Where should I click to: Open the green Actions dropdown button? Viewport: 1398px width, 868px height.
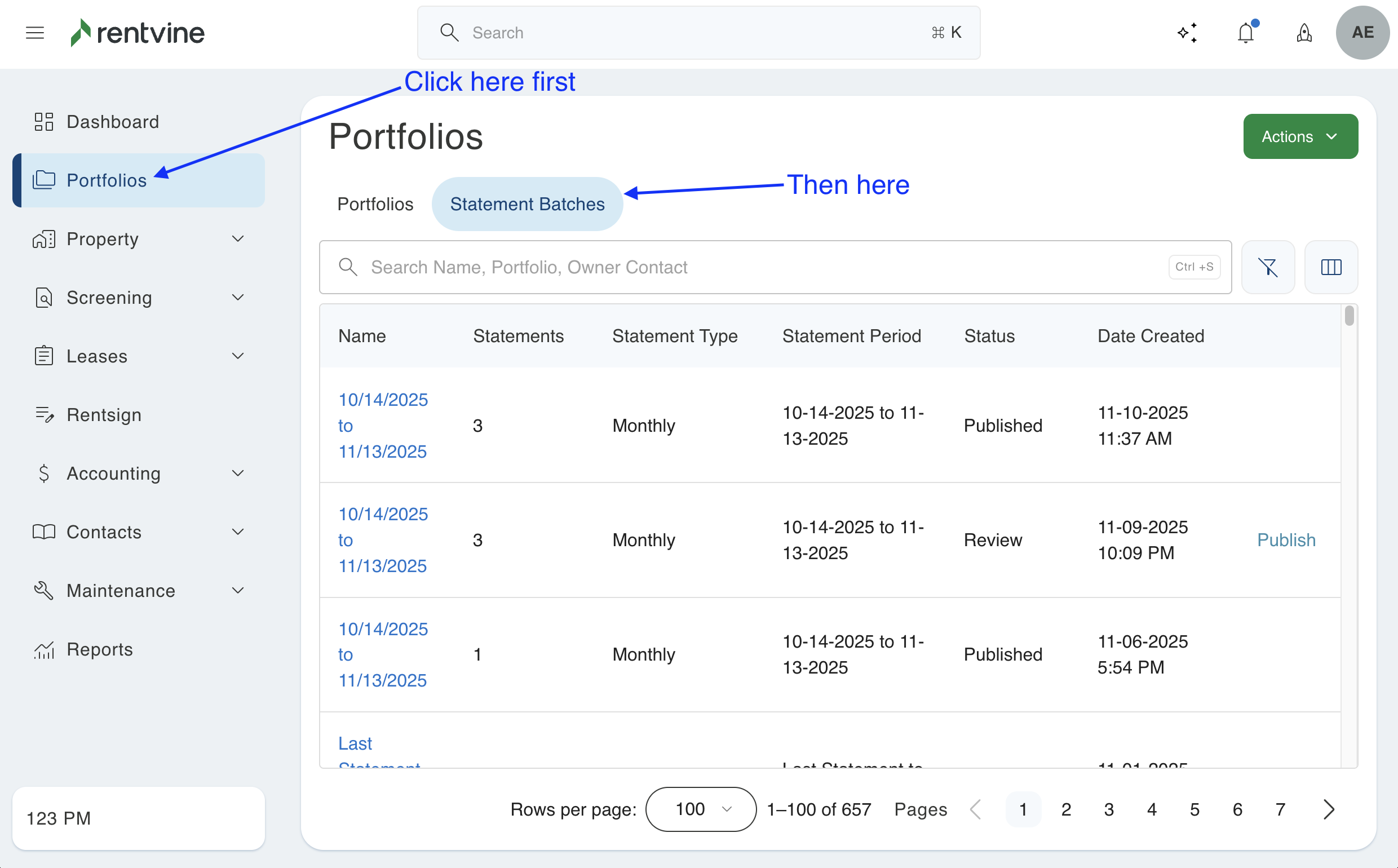1300,136
